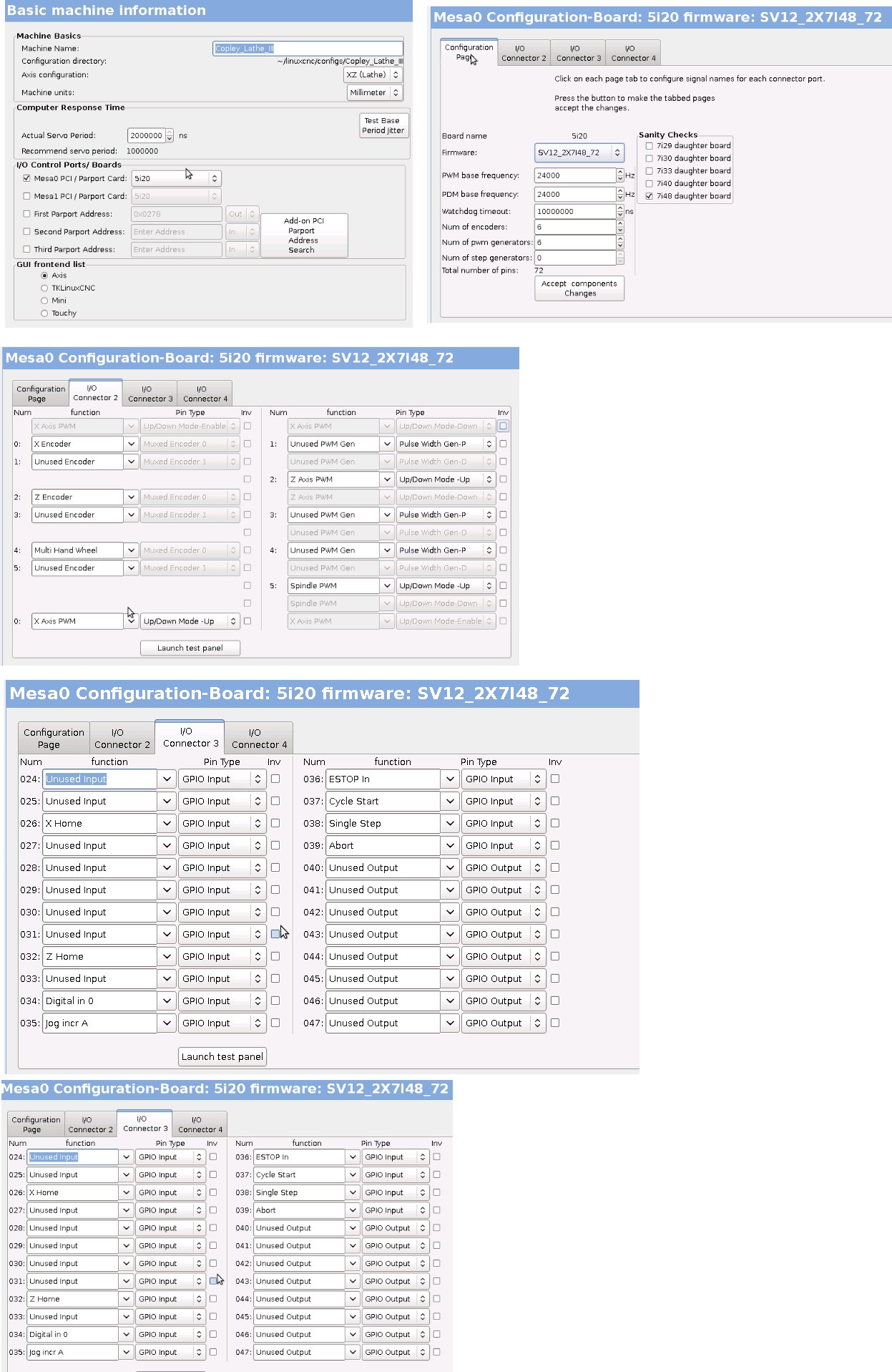The height and width of the screenshot is (1372, 892).
Task: Check the 7i29 daughter board sanity check
Action: click(x=650, y=146)
